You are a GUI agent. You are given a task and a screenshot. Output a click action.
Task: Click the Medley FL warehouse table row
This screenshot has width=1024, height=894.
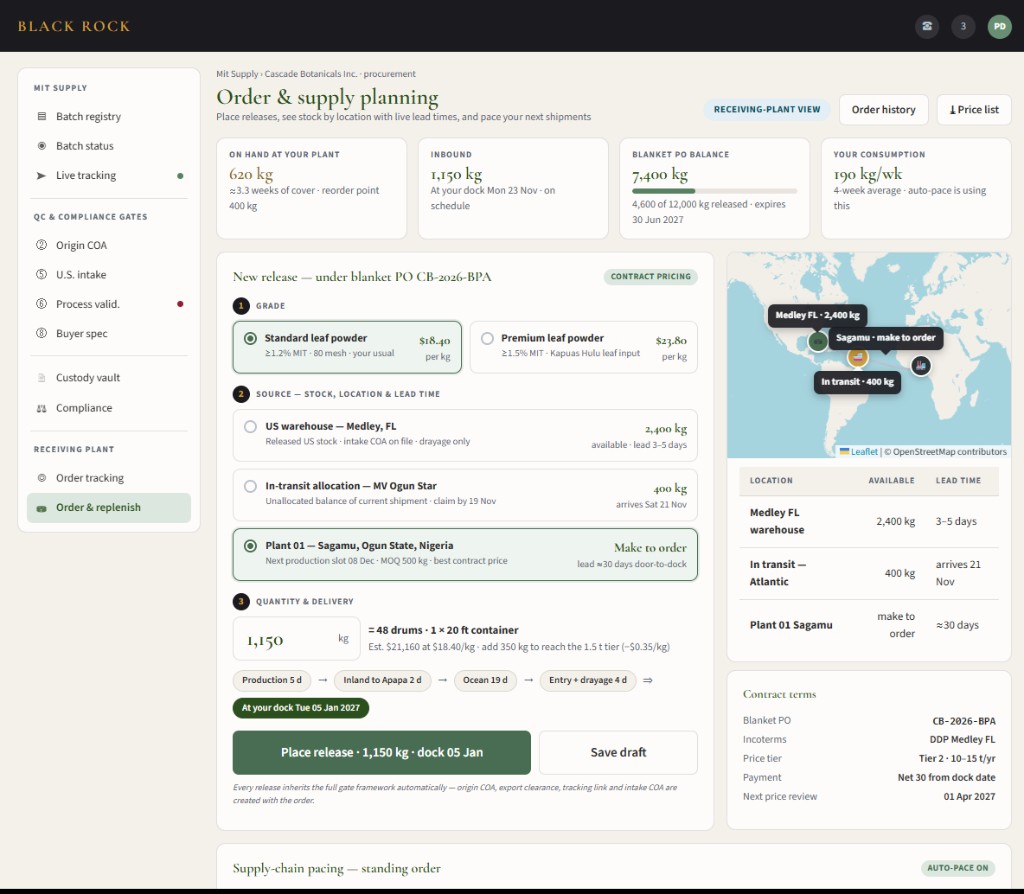869,521
